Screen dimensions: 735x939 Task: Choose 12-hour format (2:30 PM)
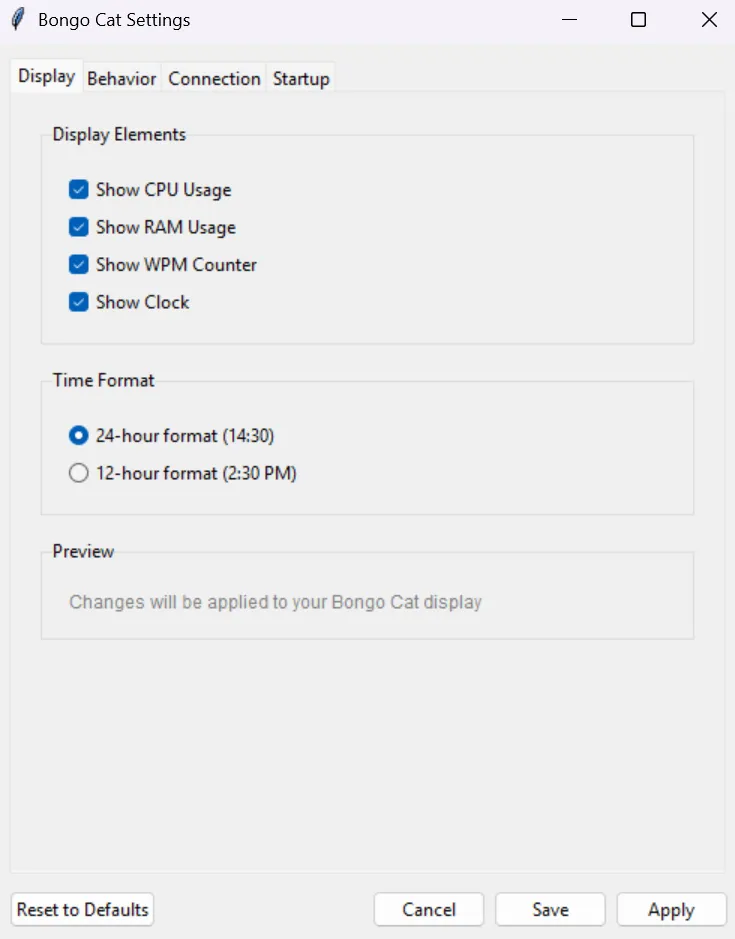tap(79, 474)
